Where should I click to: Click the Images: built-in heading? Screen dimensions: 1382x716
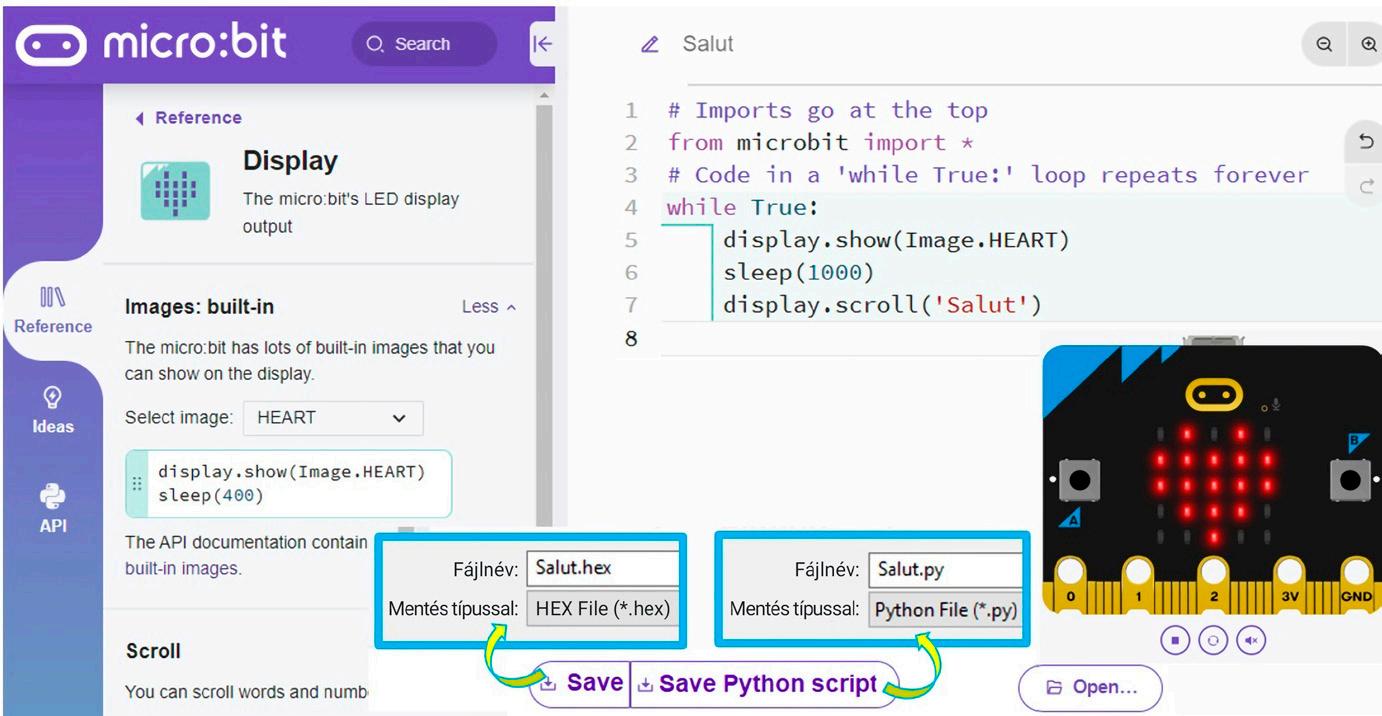pos(199,307)
